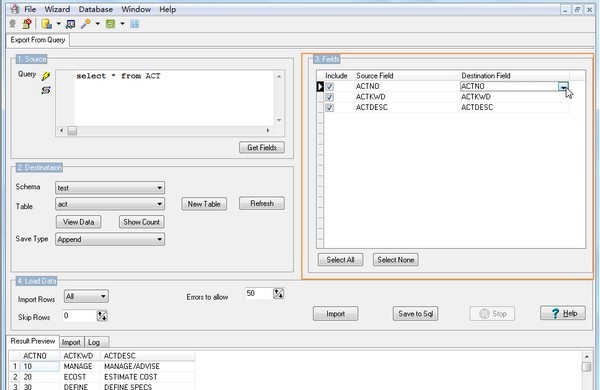Switch to the Import result tab

click(x=71, y=342)
